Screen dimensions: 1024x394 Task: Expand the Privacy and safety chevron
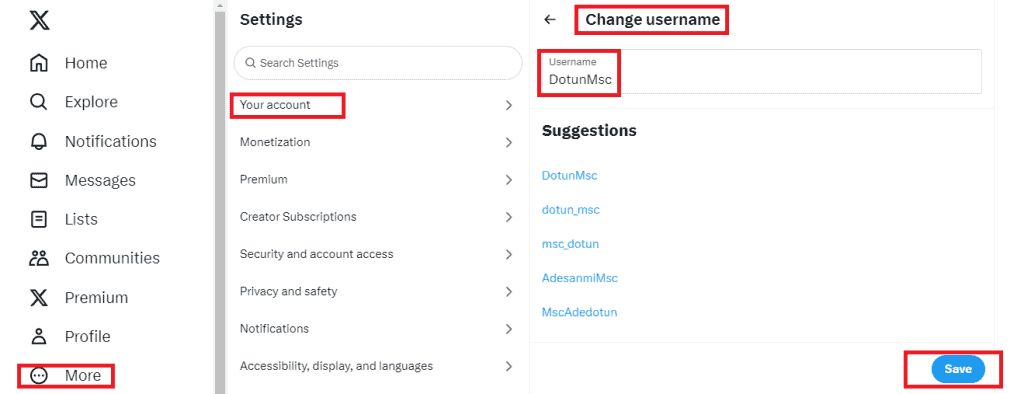(x=509, y=291)
